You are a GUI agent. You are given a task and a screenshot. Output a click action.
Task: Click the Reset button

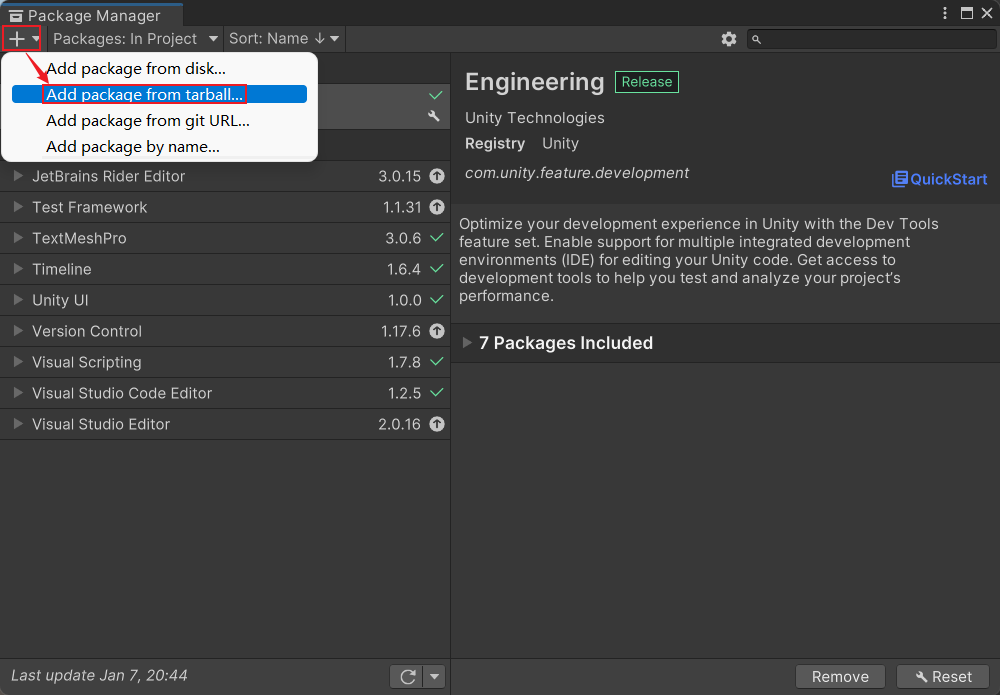click(x=943, y=677)
